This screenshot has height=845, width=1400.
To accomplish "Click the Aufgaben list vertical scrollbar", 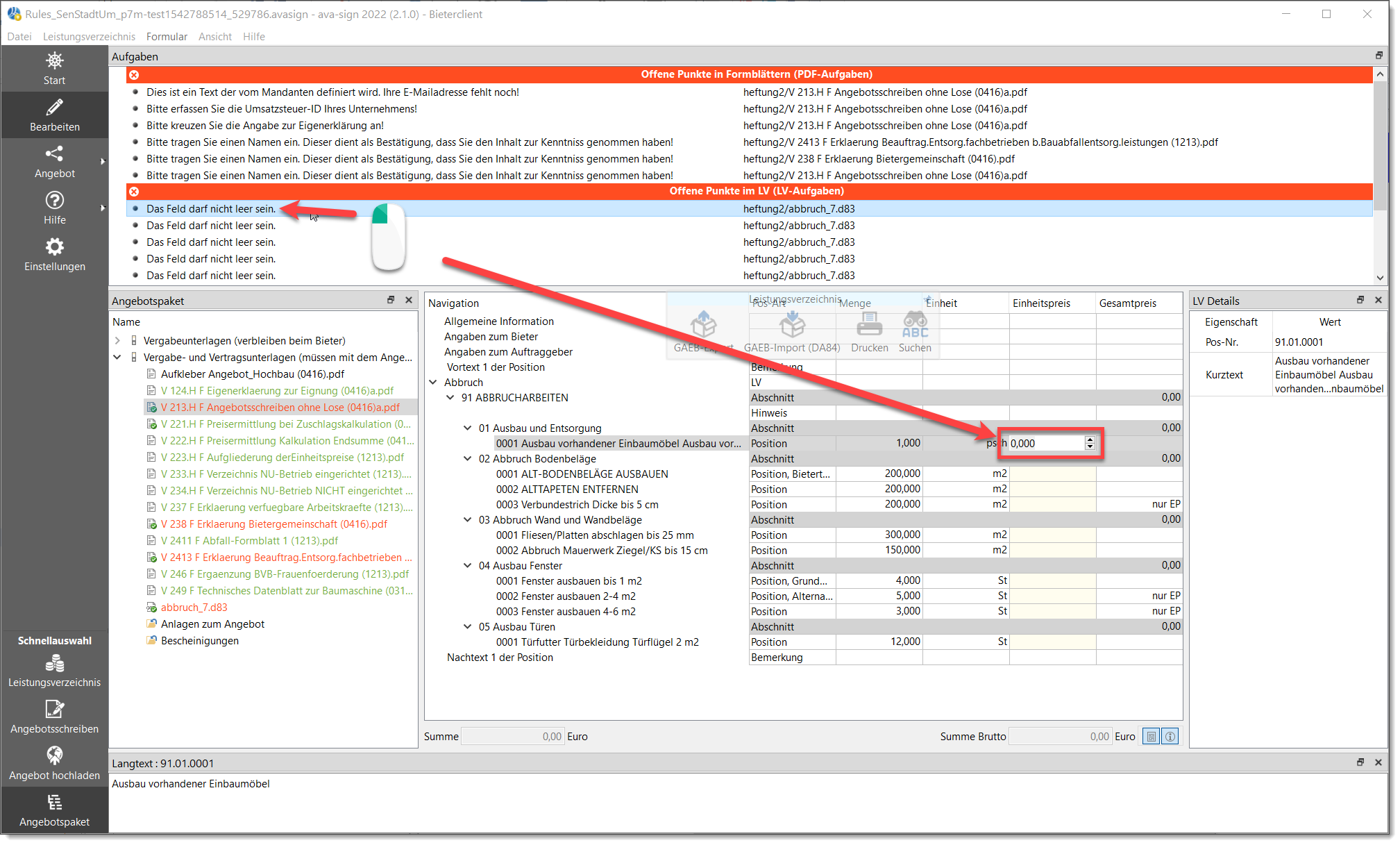I will (1380, 145).
